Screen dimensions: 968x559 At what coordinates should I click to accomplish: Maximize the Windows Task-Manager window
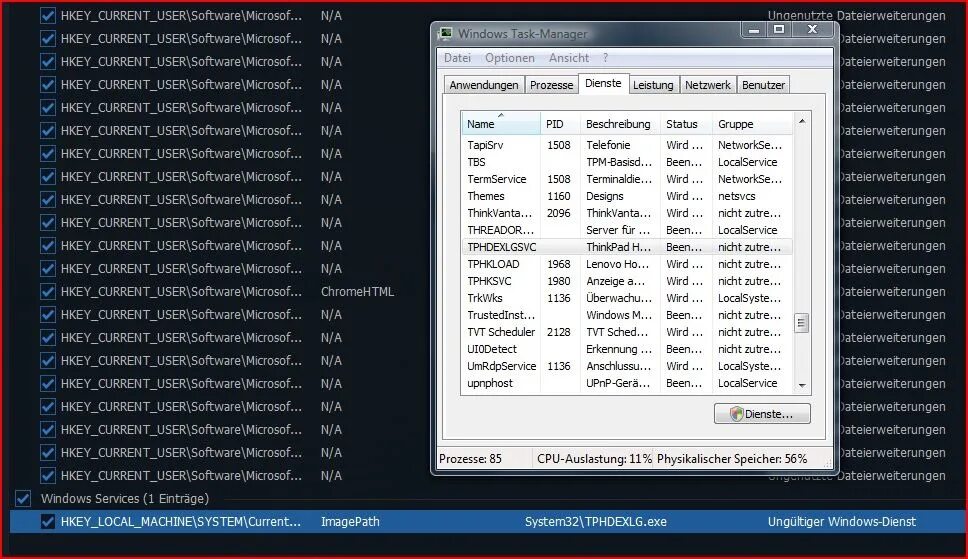[779, 30]
